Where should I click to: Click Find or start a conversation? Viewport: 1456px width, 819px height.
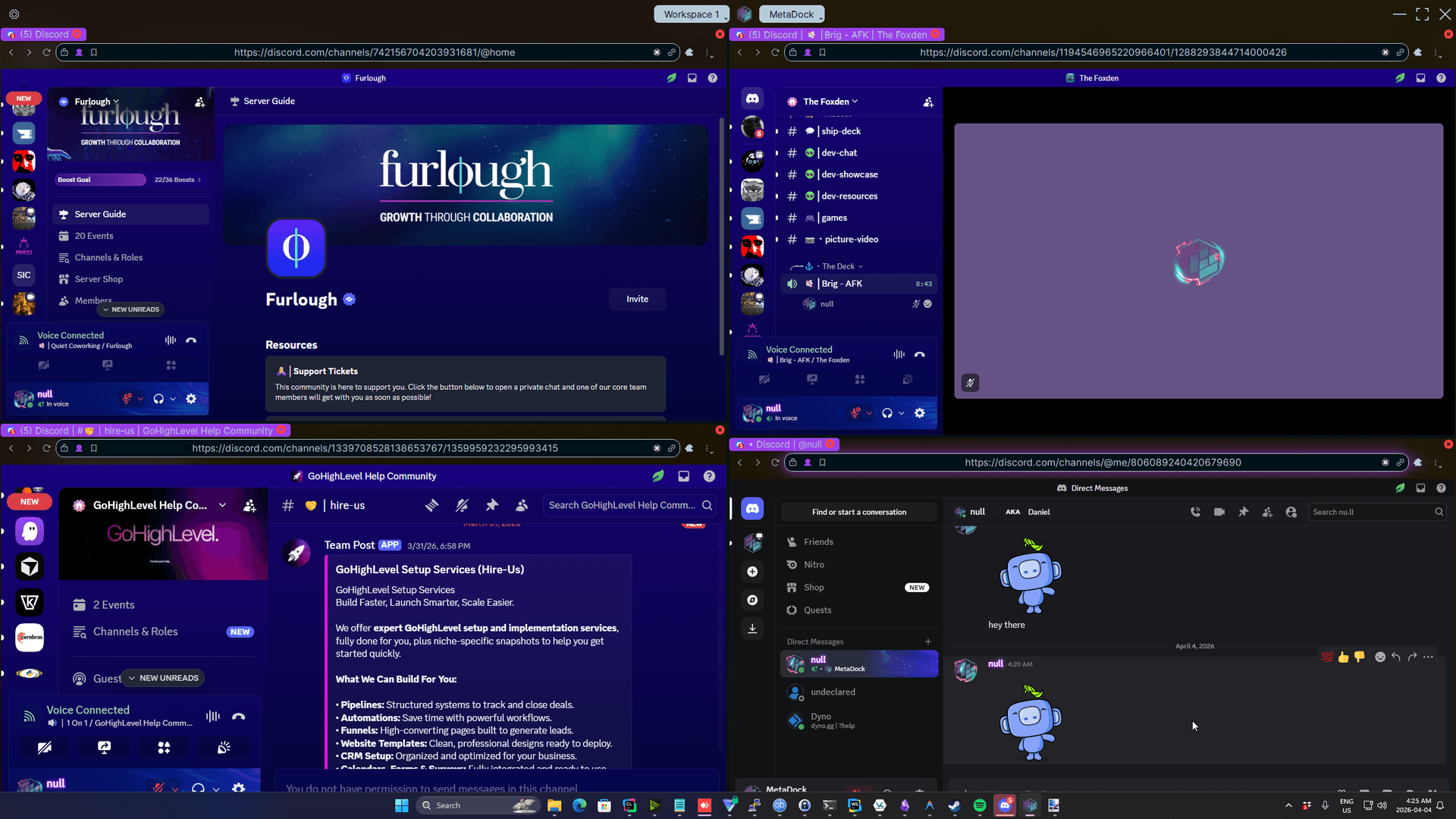(858, 512)
